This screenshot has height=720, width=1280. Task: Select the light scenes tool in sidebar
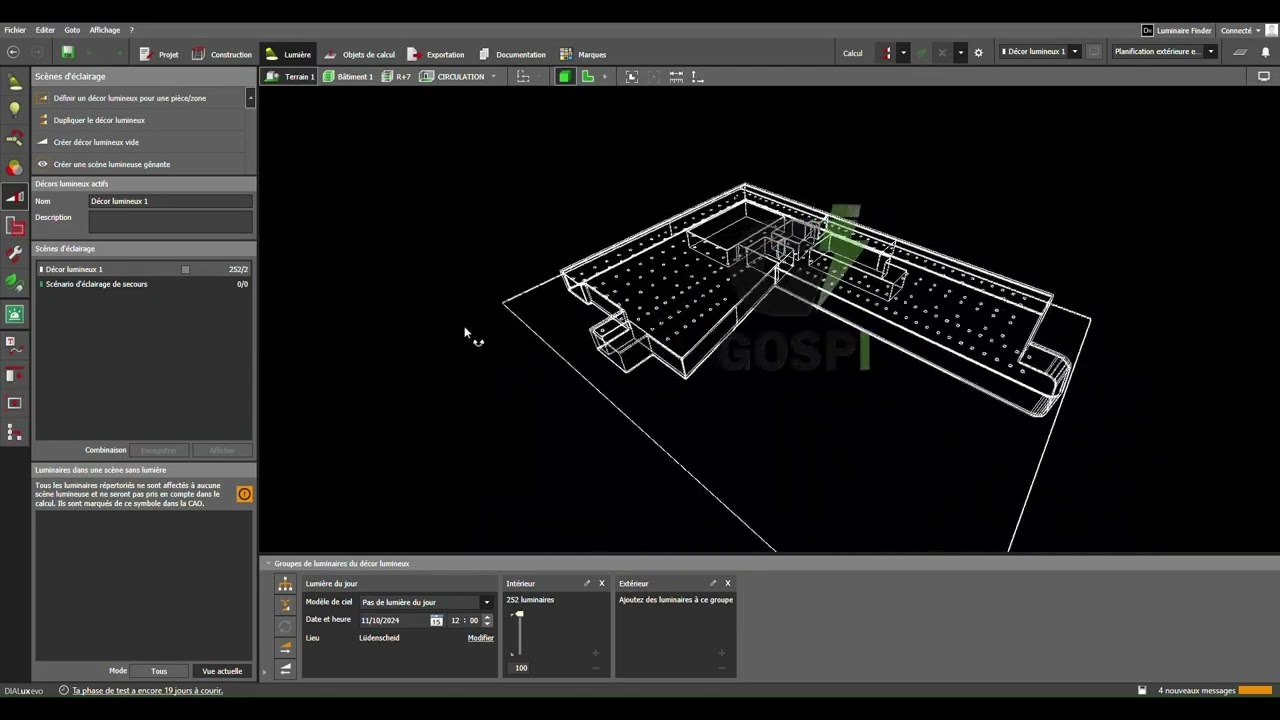tap(14, 197)
